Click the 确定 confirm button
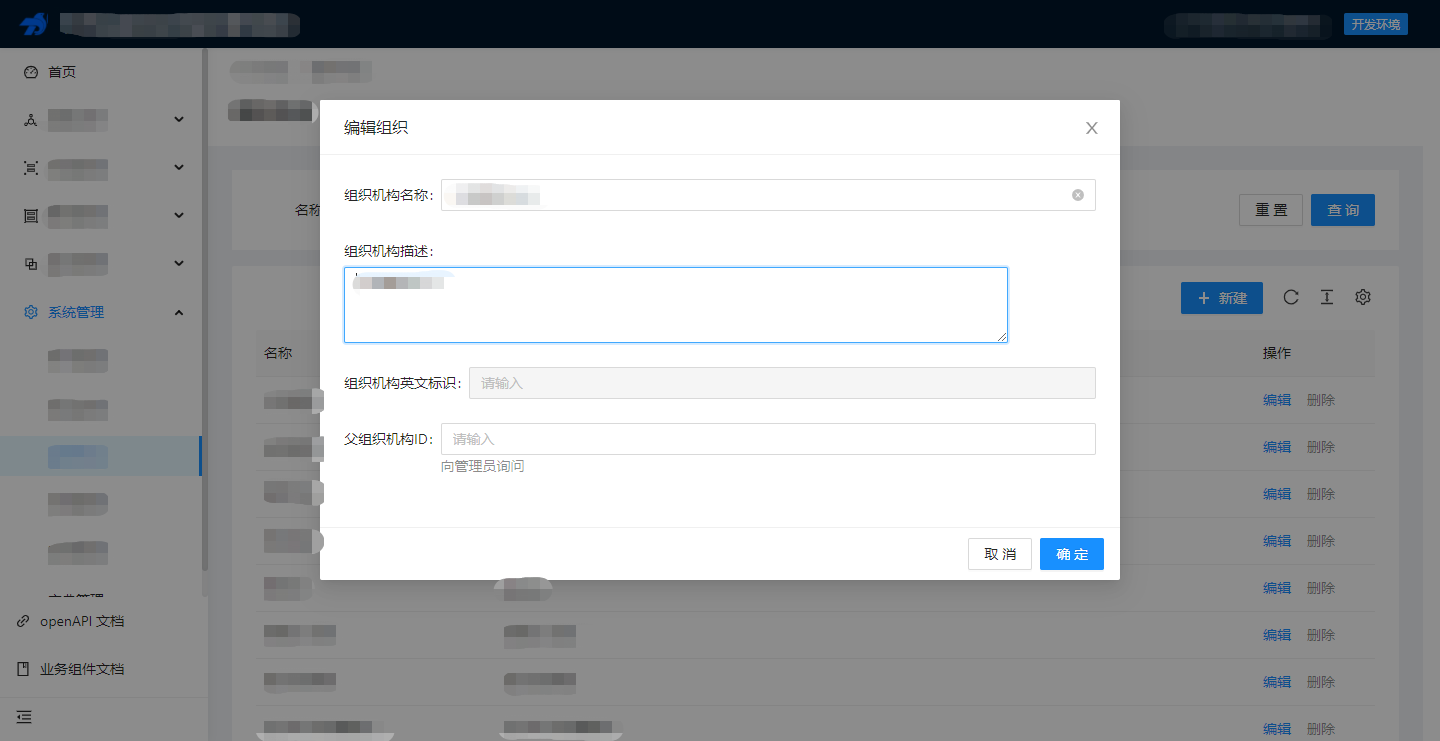Screen dimensions: 1440x741 coord(1071,553)
